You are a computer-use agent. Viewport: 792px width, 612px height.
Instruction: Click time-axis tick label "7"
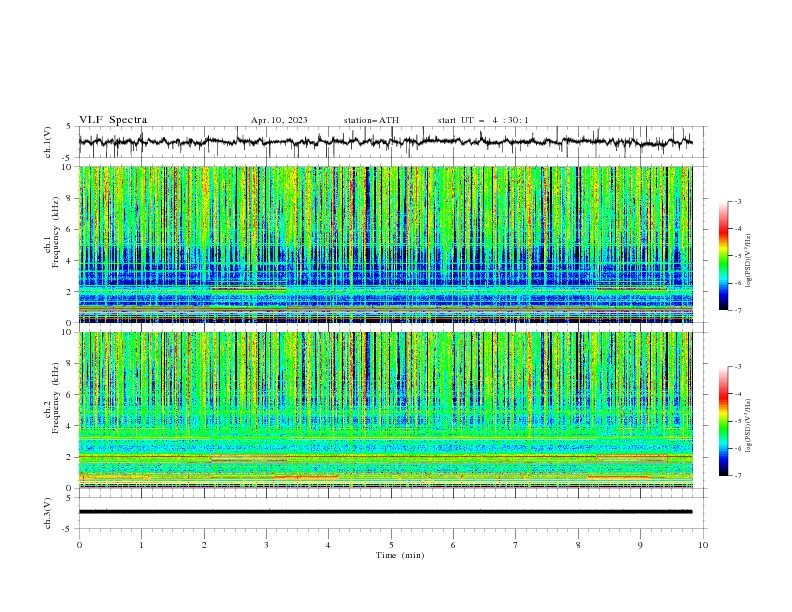[x=516, y=545]
